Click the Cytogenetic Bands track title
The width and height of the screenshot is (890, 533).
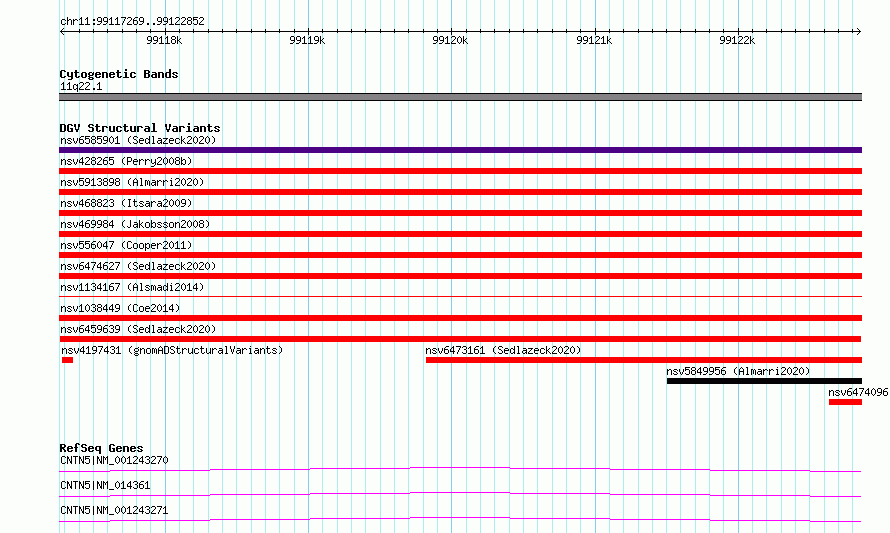[x=119, y=74]
